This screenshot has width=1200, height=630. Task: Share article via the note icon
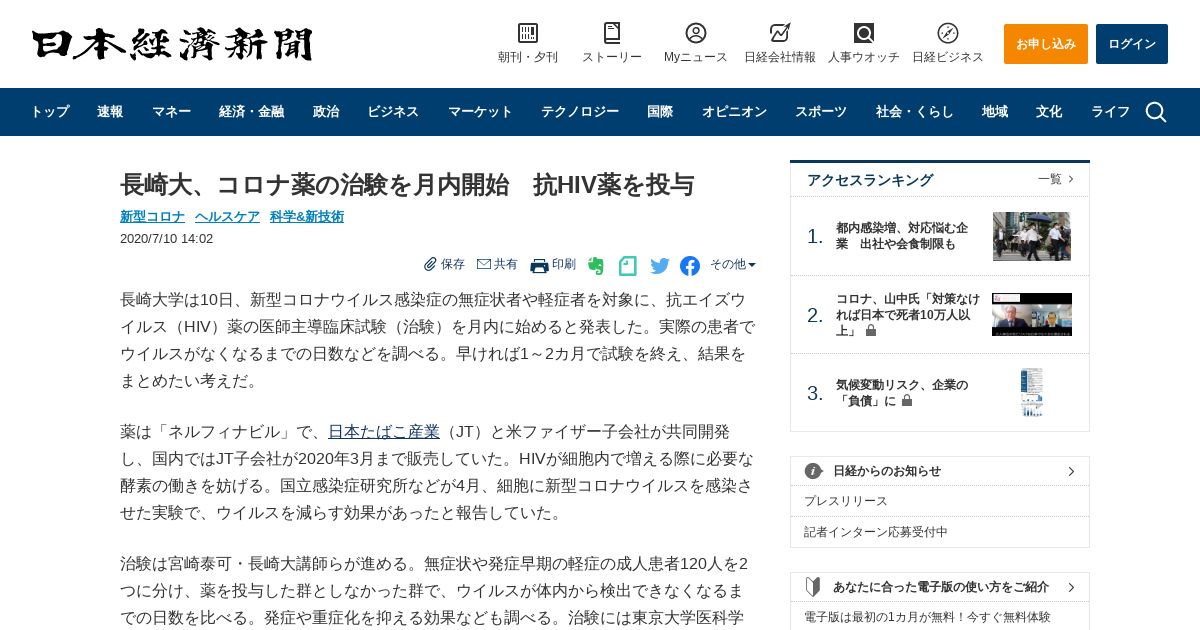(628, 266)
